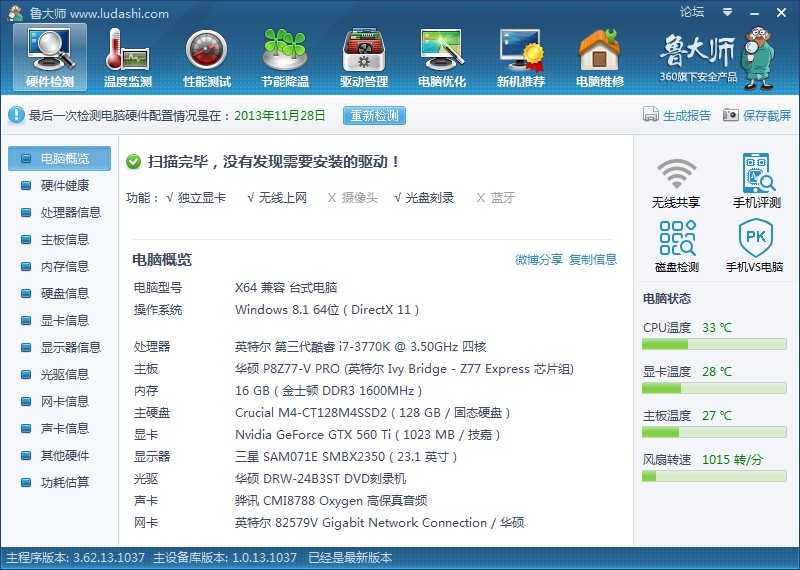Click the 重新检测 rescan button
This screenshot has height=570, width=800.
374,115
